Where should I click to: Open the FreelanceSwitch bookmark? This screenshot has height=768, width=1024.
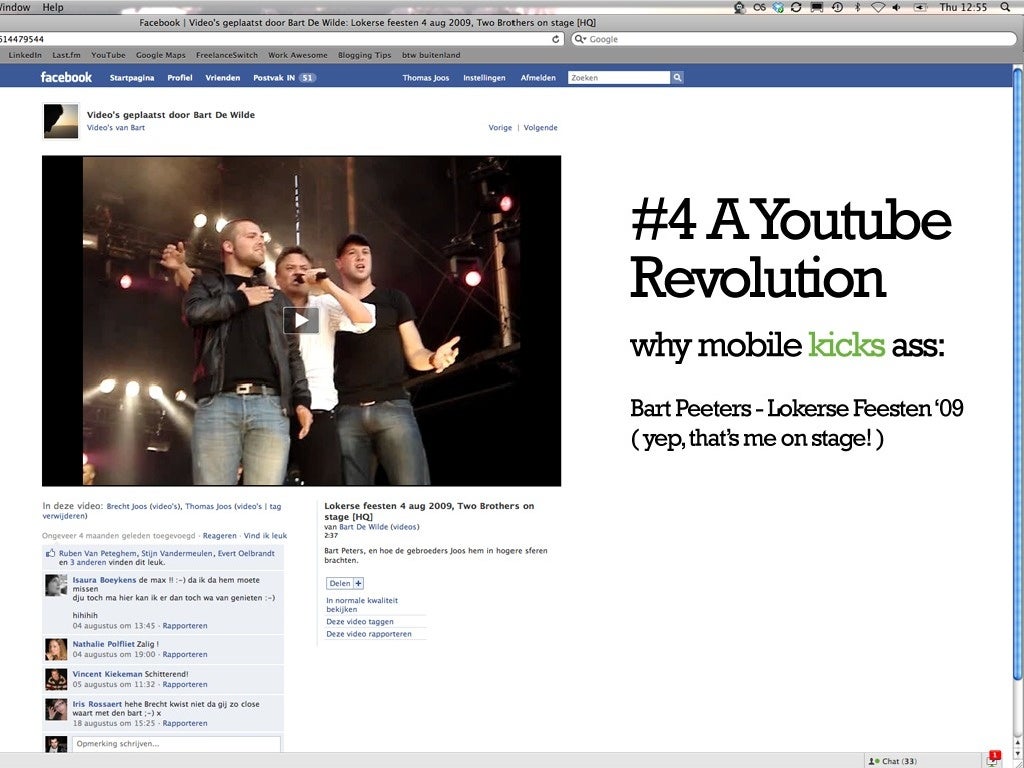point(227,56)
